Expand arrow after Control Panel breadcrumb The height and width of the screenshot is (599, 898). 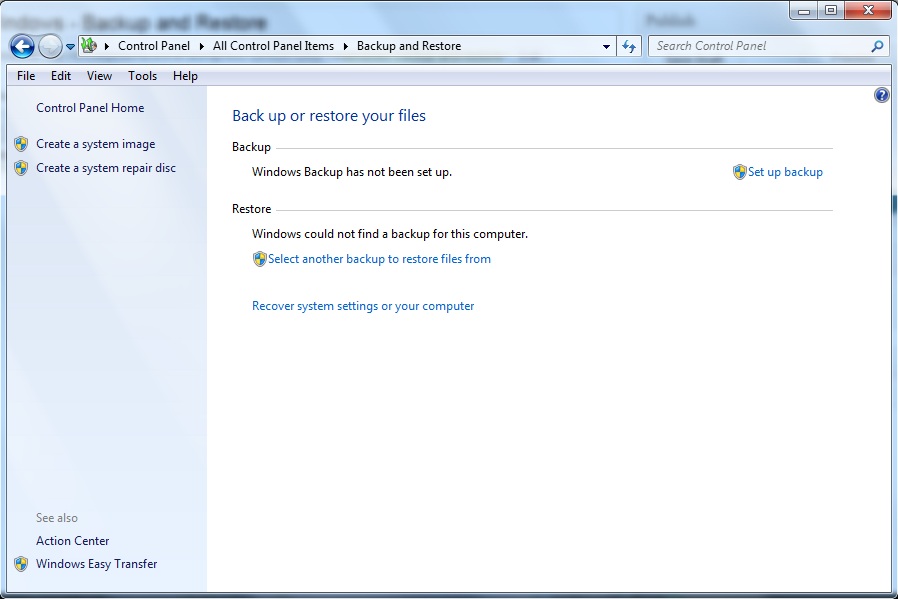tap(202, 46)
